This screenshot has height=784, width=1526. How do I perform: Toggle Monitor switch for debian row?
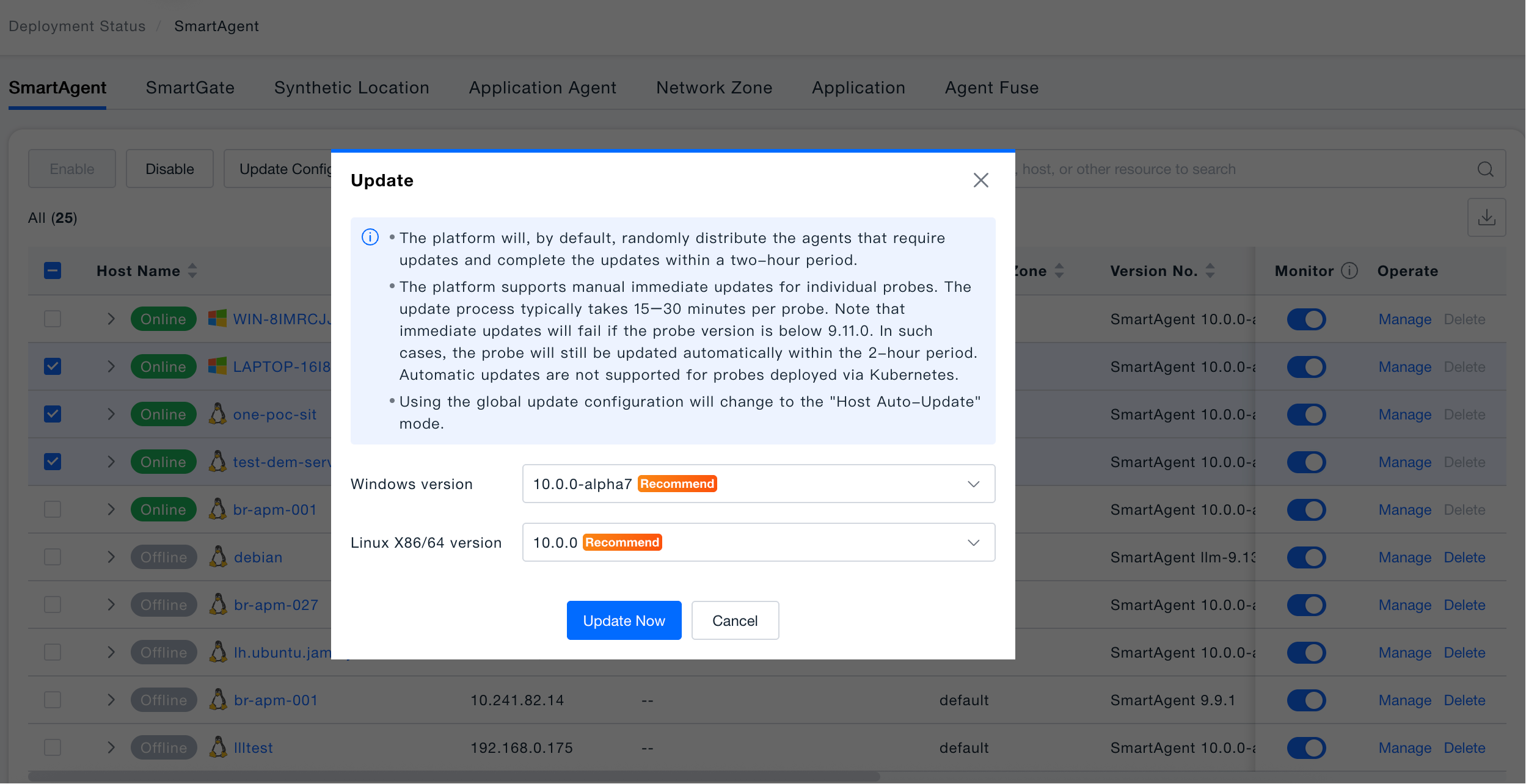1306,557
